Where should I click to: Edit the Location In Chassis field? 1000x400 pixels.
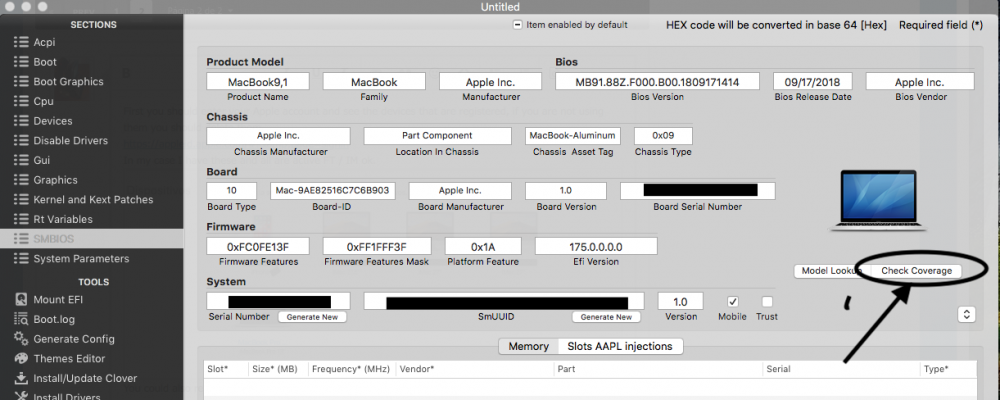point(438,136)
